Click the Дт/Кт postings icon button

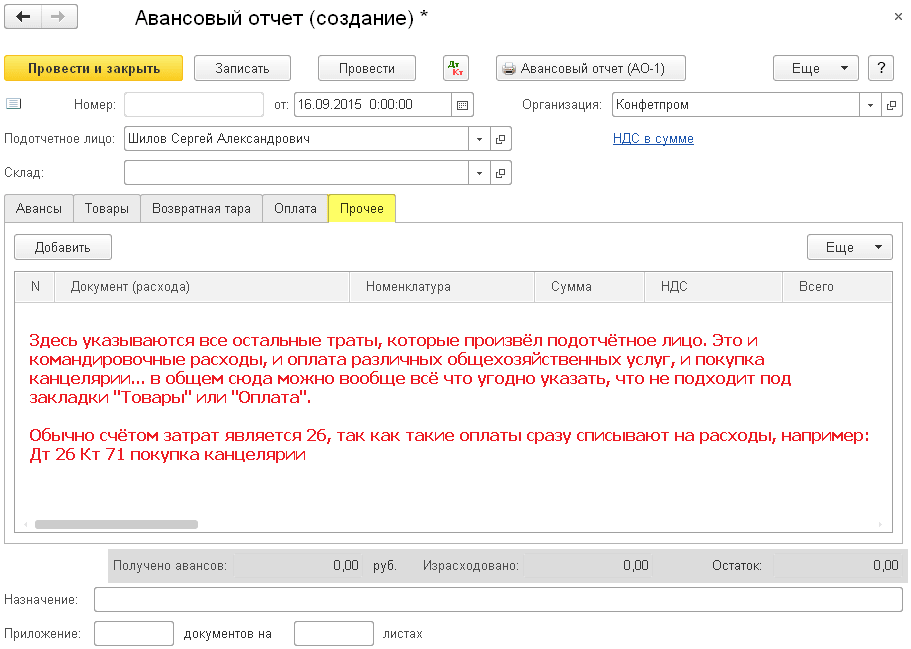point(456,68)
